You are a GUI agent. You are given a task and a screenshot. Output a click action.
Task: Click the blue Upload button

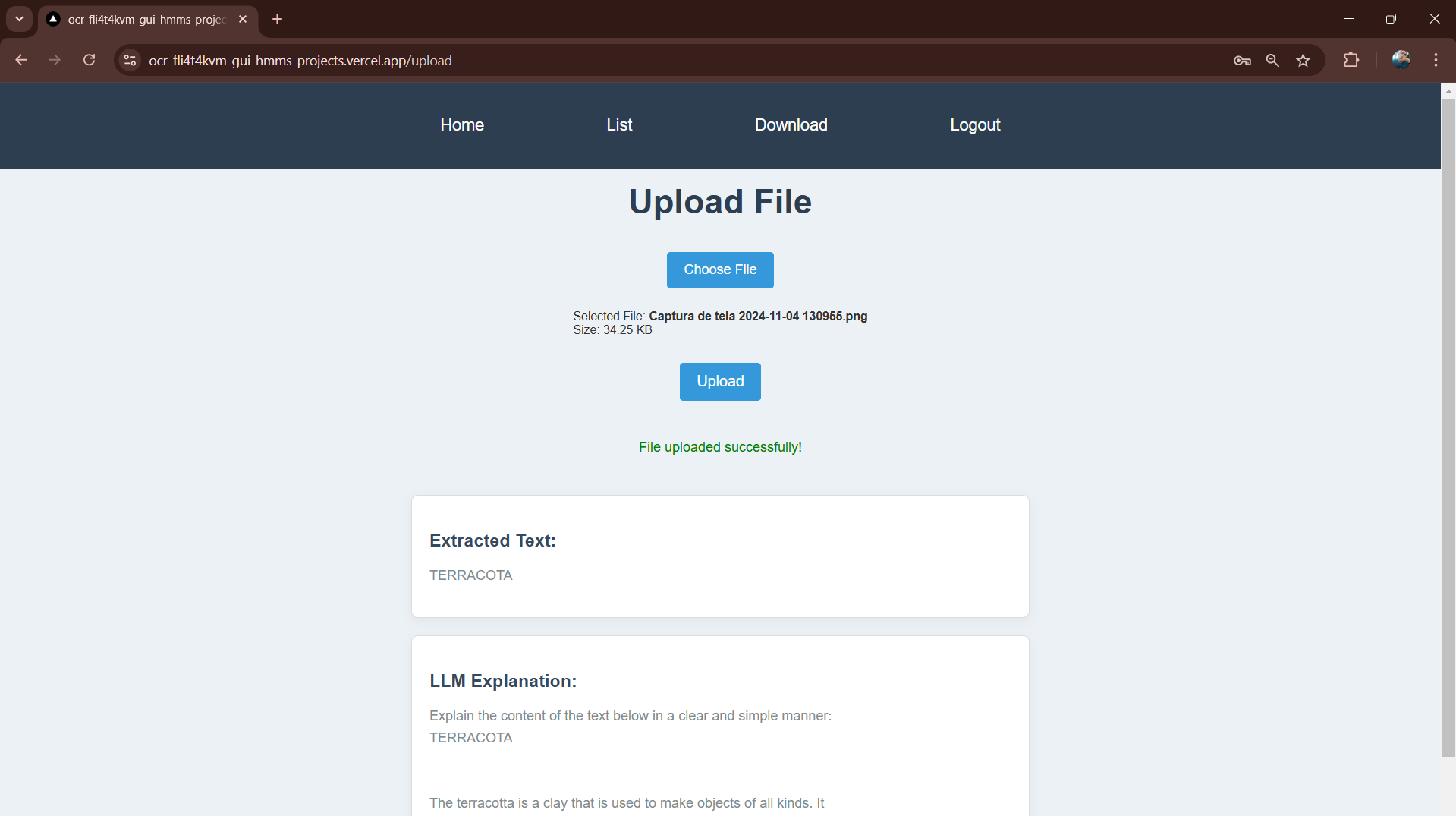coord(720,382)
